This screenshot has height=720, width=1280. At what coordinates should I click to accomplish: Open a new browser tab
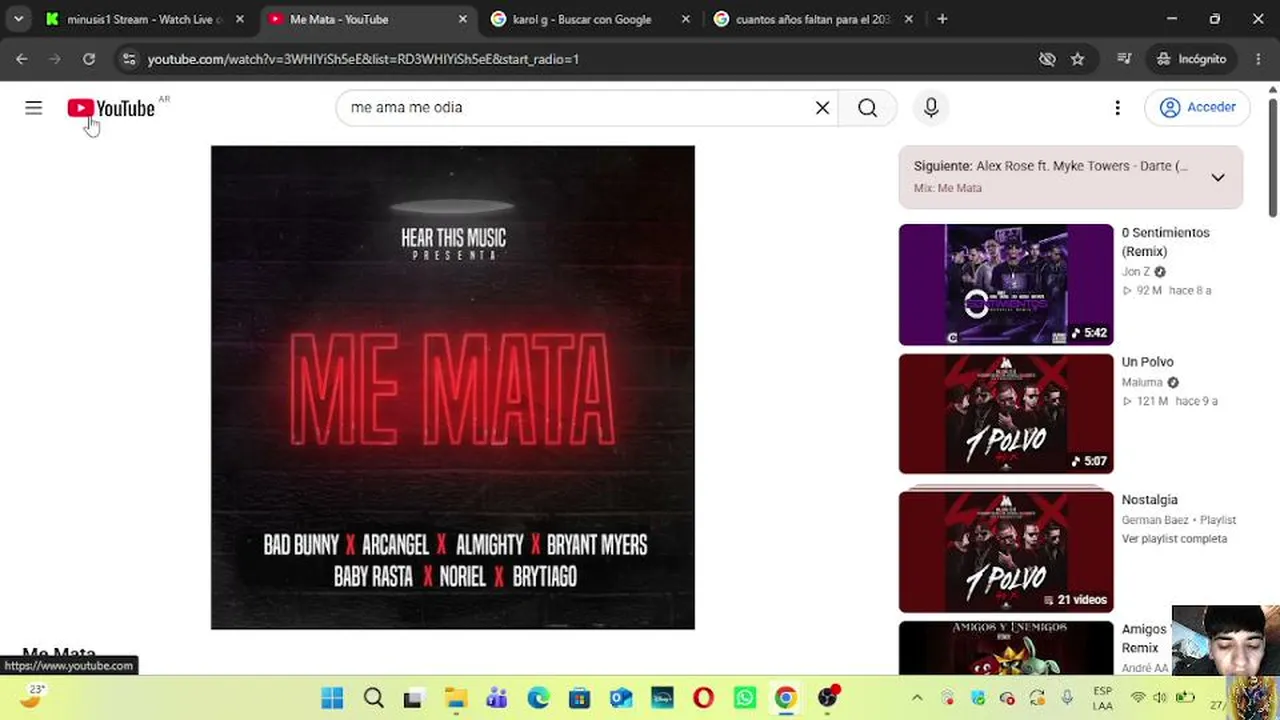tap(942, 19)
